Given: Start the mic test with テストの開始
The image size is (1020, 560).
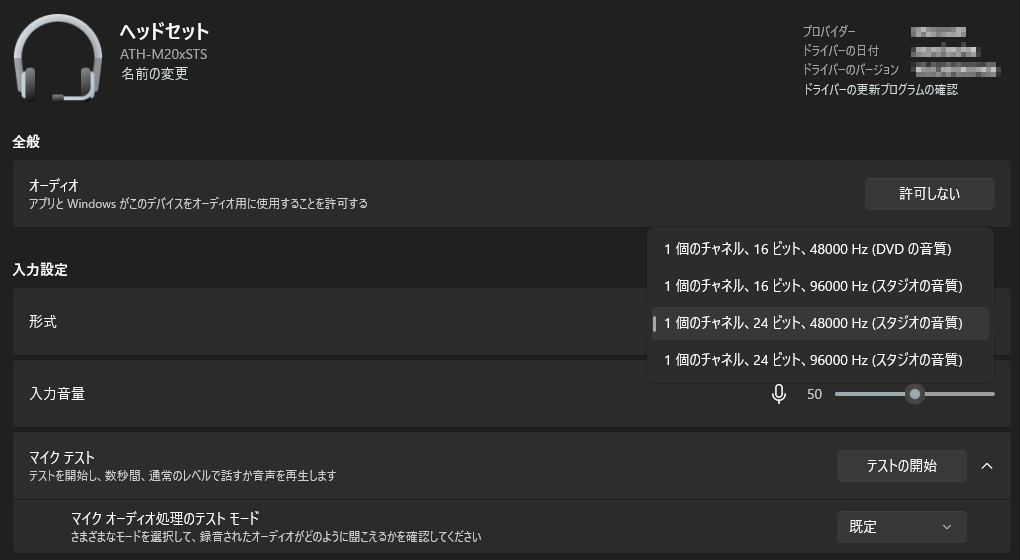Looking at the screenshot, I should tap(902, 466).
